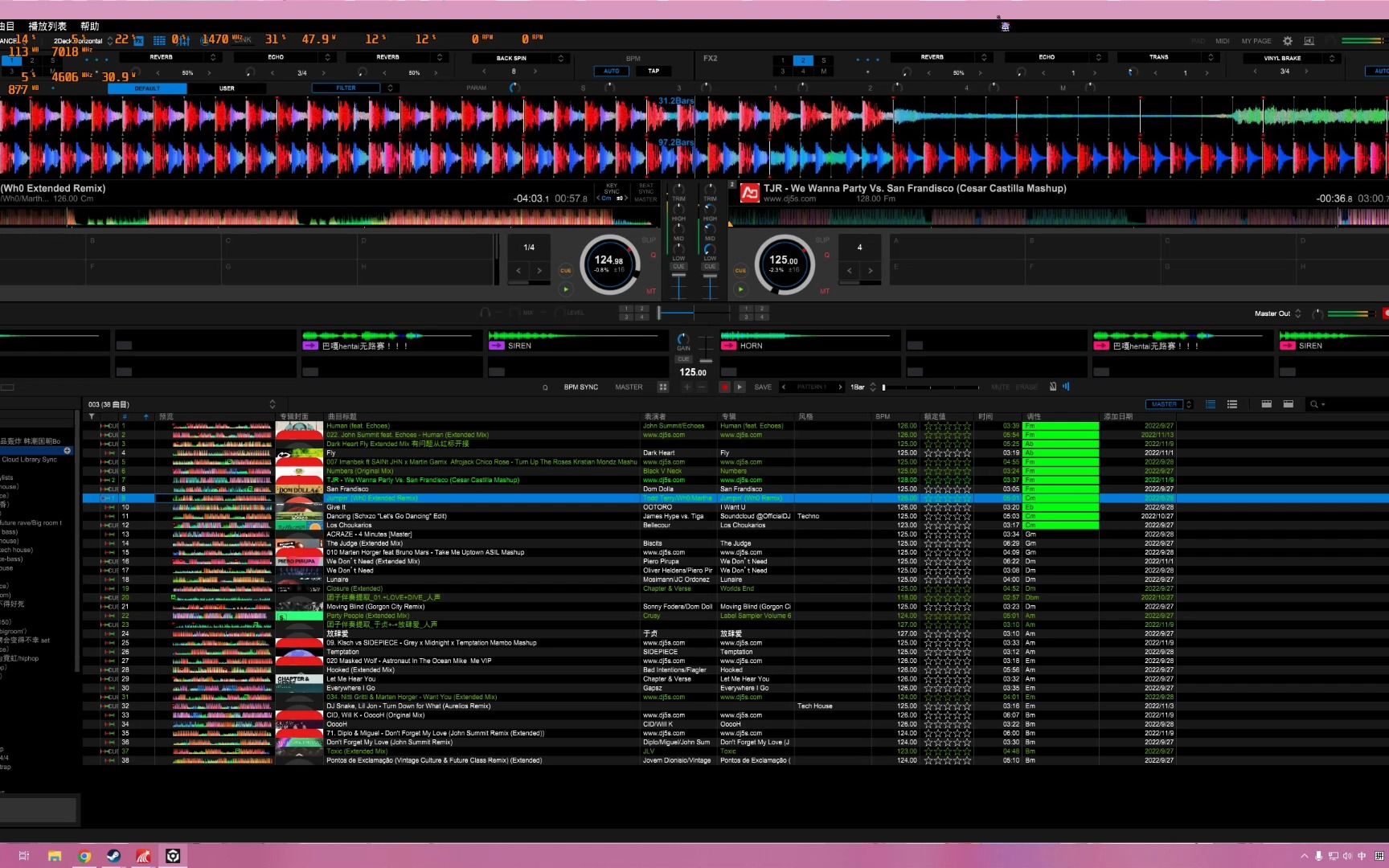This screenshot has height=868, width=1389.
Task: Select the previous sequencer pattern arrow
Action: [x=784, y=387]
